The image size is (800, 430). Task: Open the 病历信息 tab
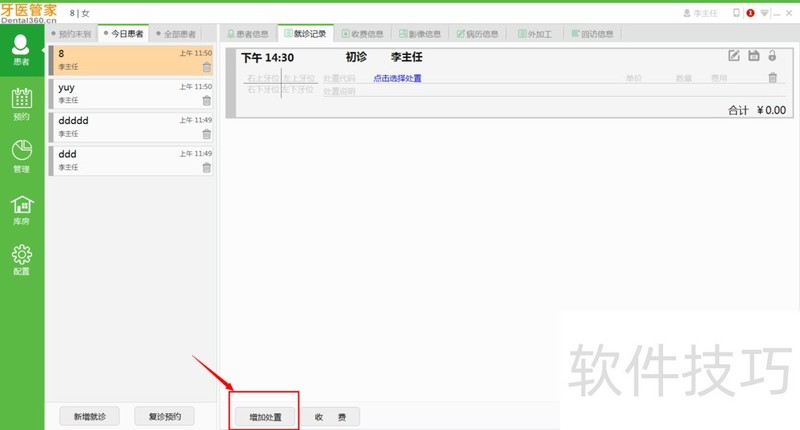pyautogui.click(x=478, y=34)
